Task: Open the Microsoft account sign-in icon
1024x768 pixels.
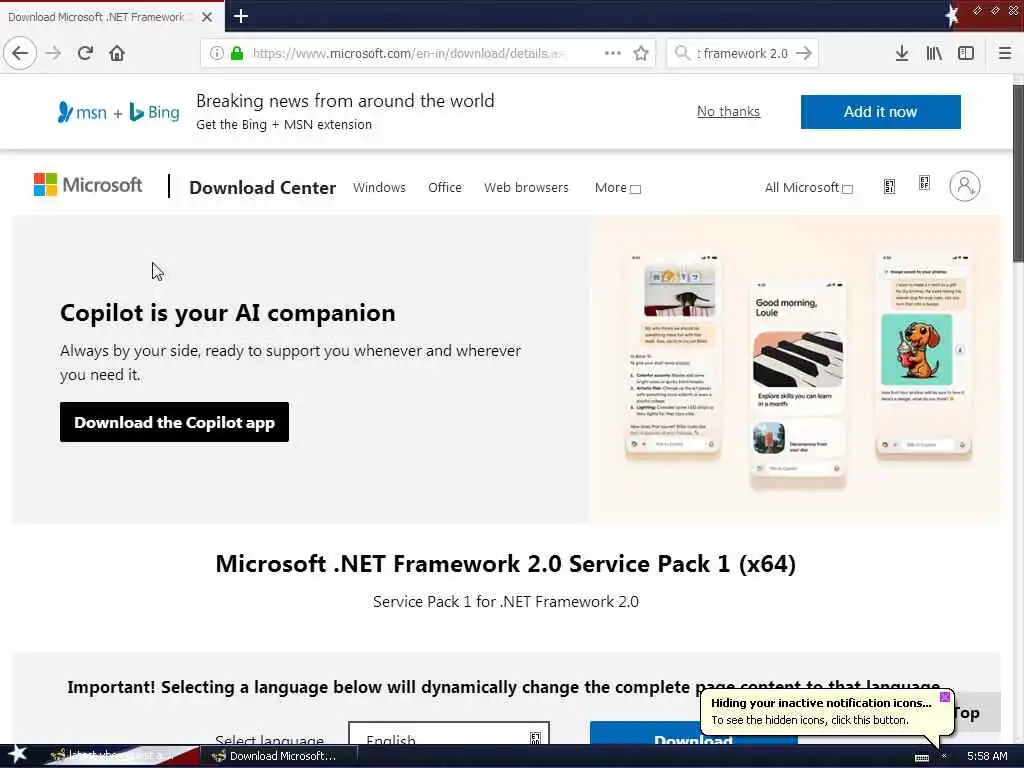Action: pos(965,186)
